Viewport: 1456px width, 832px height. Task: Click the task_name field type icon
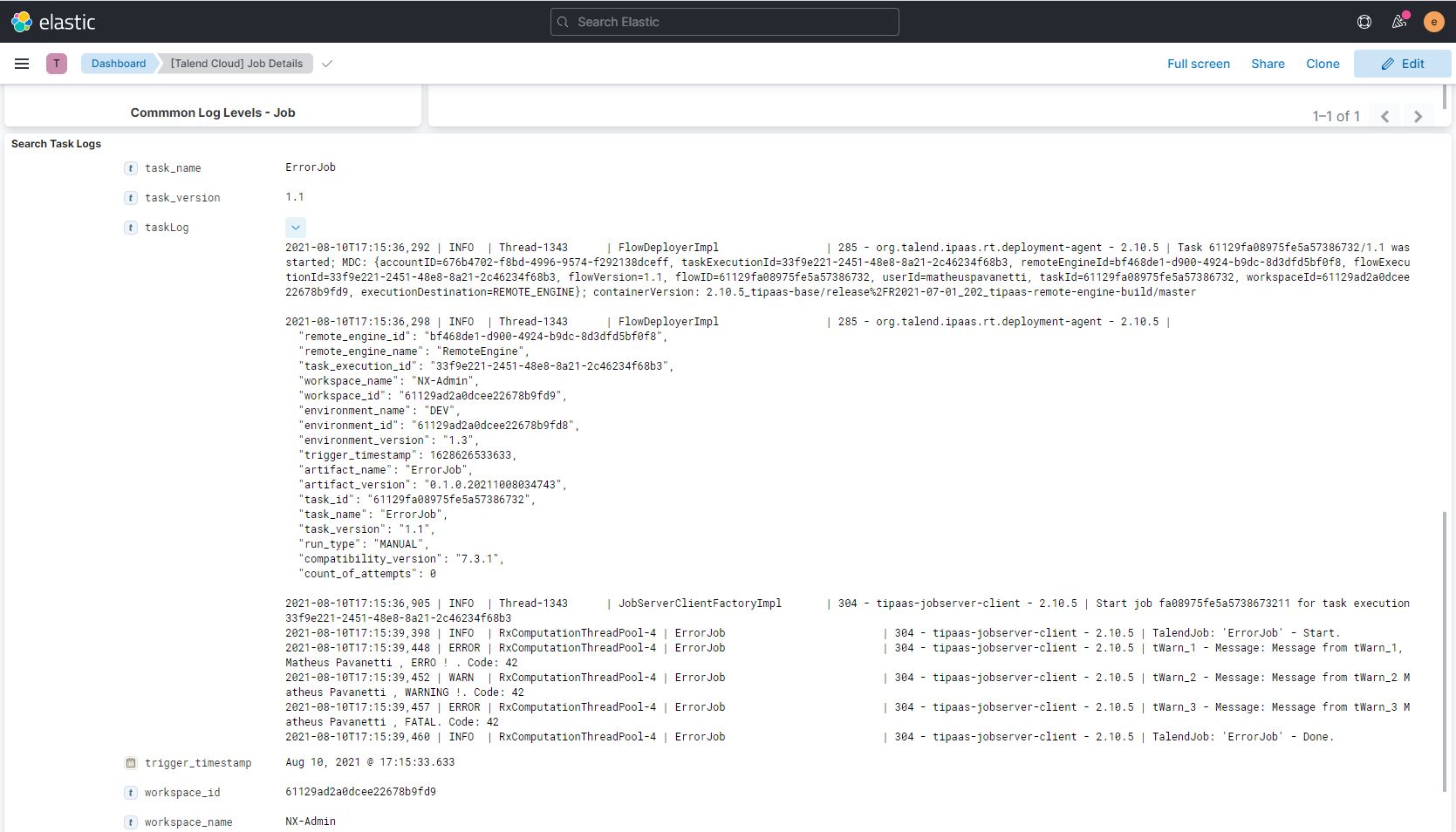[131, 168]
